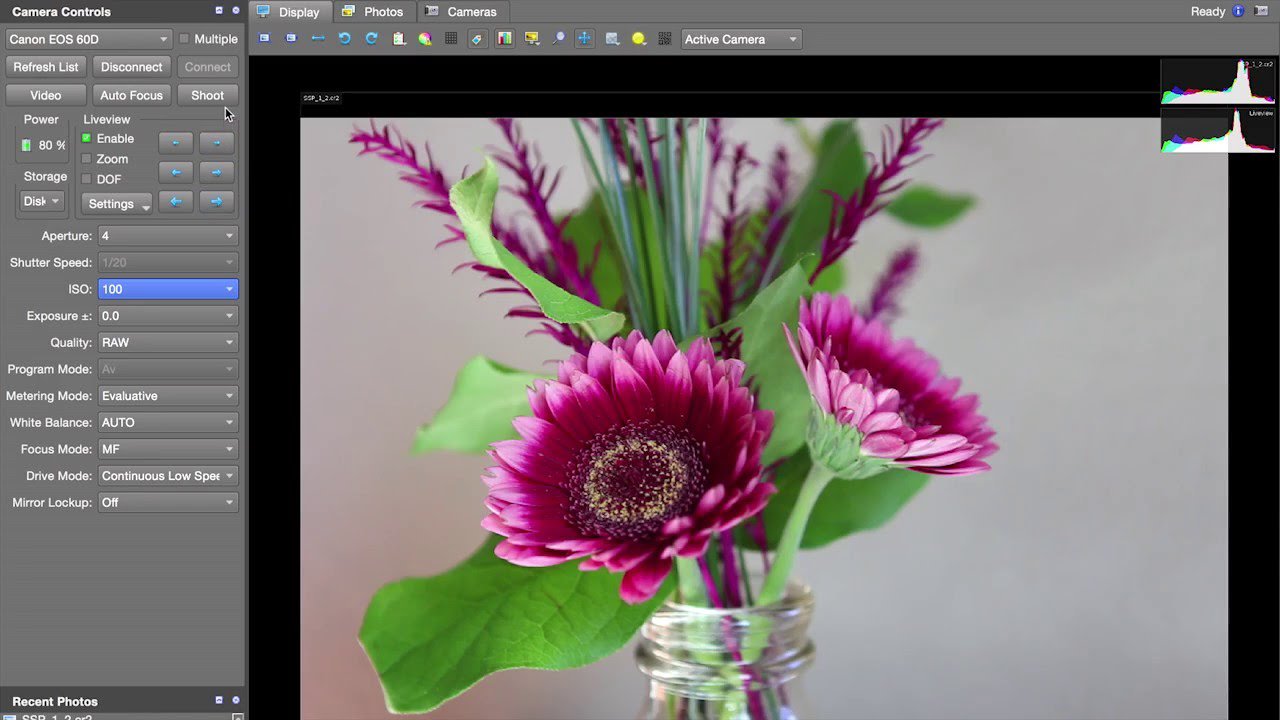Image resolution: width=1280 pixels, height=720 pixels.
Task: Click the color wheel toolbar icon
Action: 425,39
